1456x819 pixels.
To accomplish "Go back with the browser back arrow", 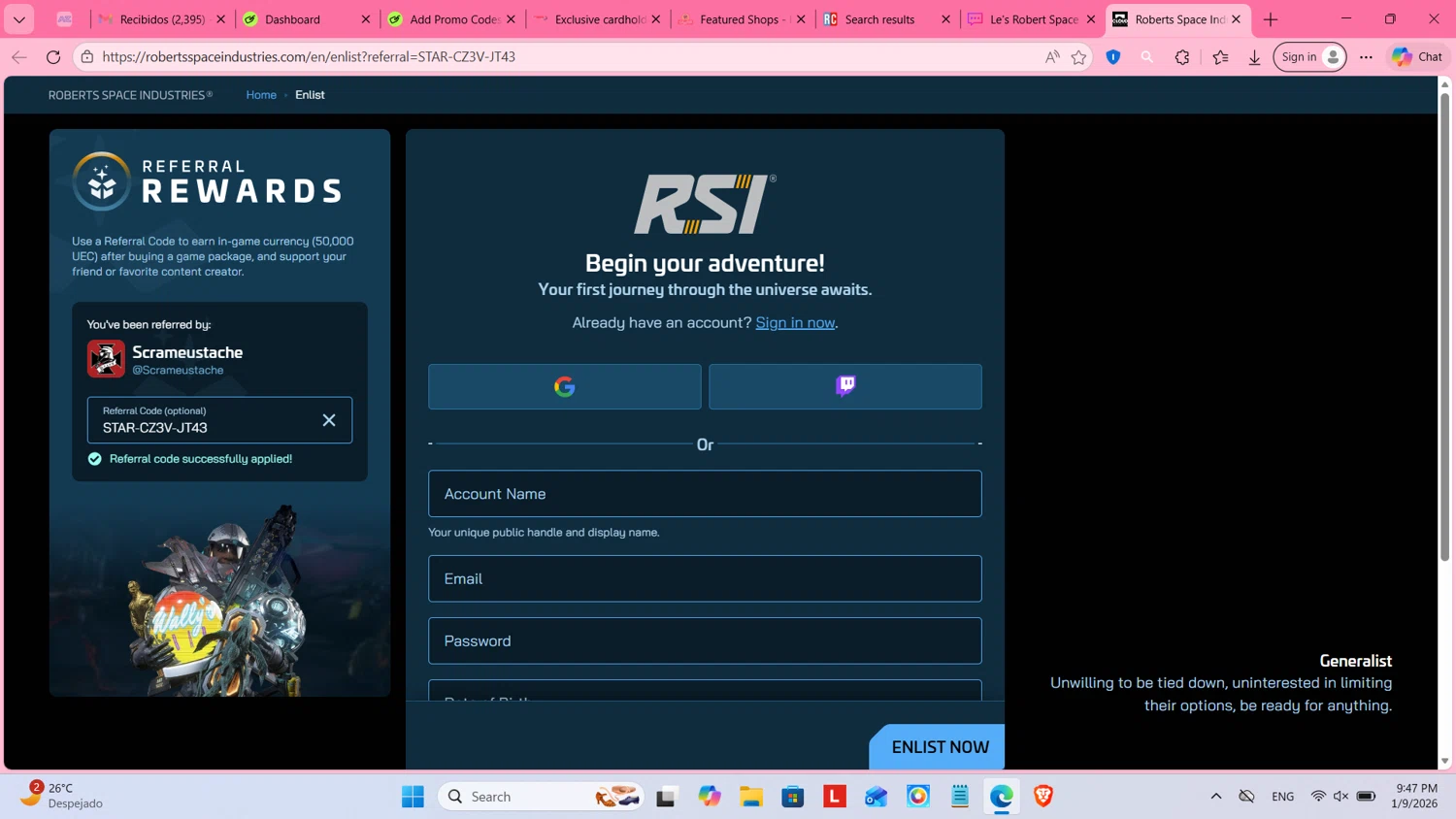I will (19, 57).
